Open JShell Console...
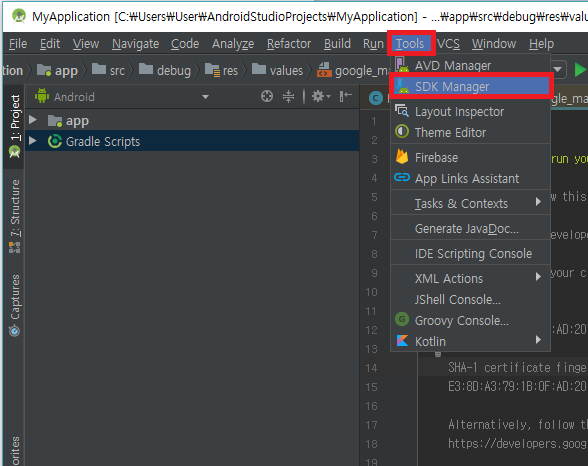This screenshot has width=588, height=466. pyautogui.click(x=470, y=299)
